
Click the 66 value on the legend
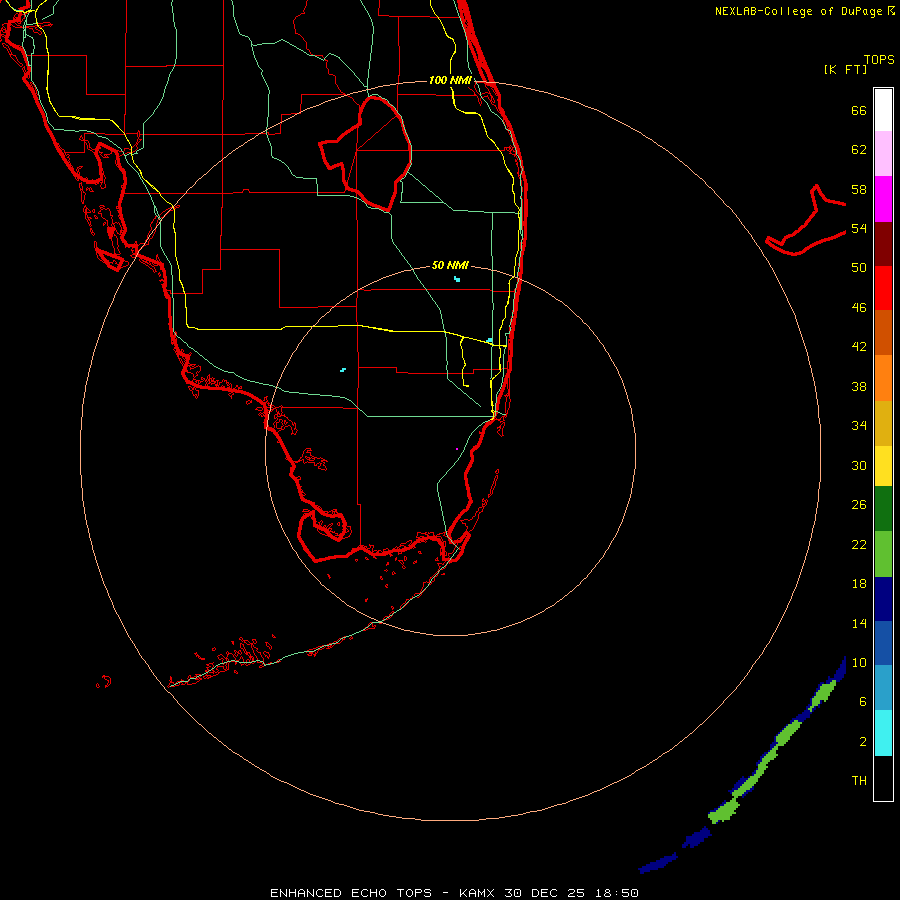click(x=859, y=110)
